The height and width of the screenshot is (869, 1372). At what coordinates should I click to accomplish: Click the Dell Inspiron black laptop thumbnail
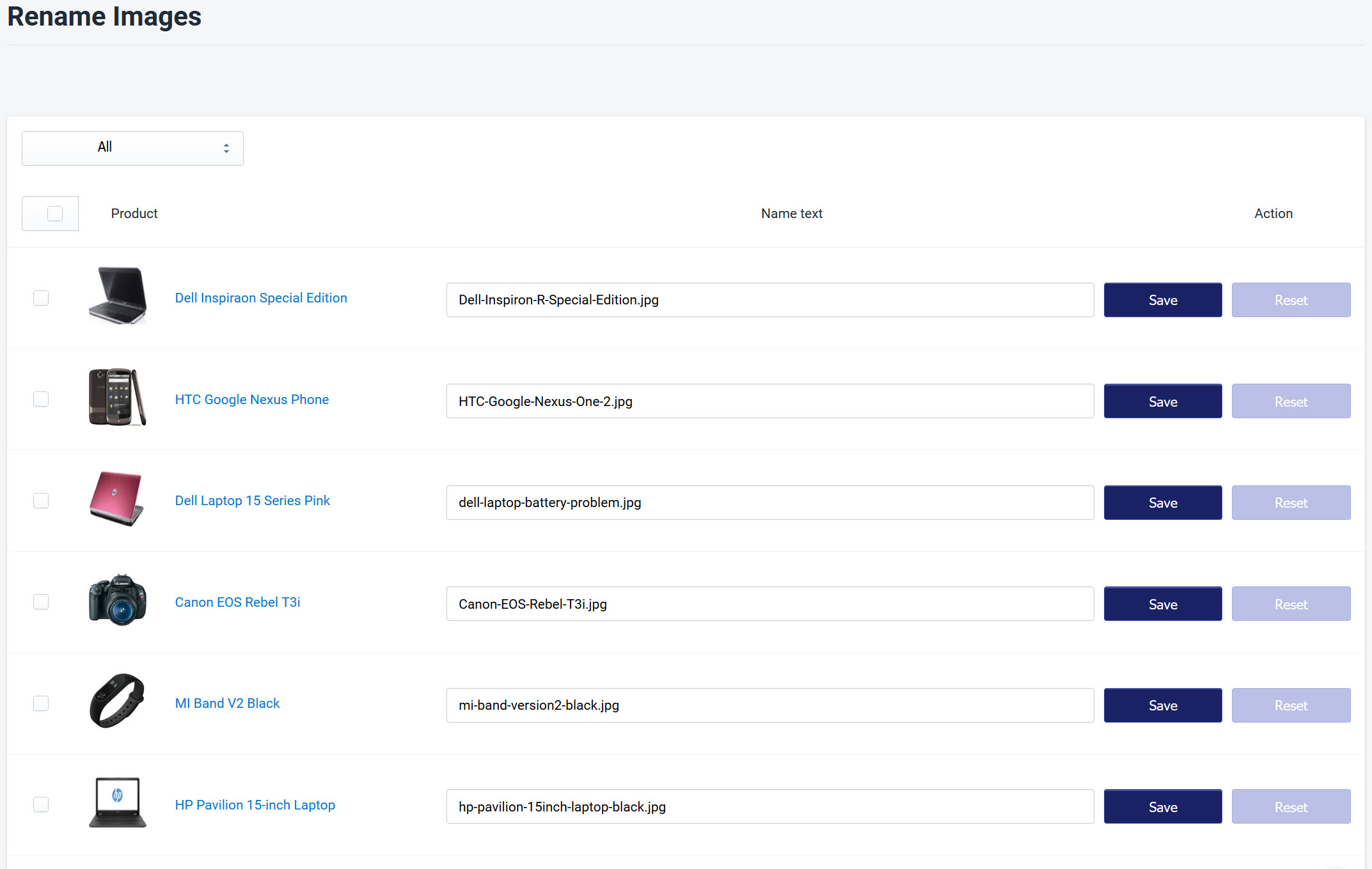[118, 295]
